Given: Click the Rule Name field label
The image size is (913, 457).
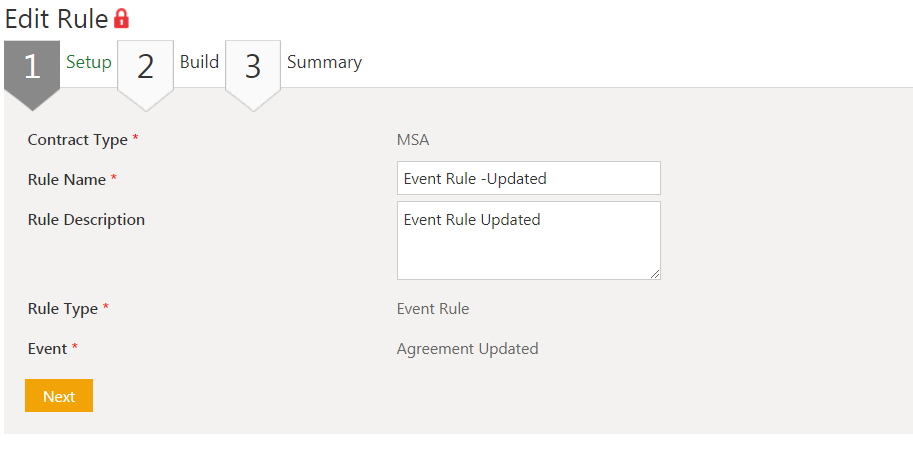Looking at the screenshot, I should coord(67,179).
